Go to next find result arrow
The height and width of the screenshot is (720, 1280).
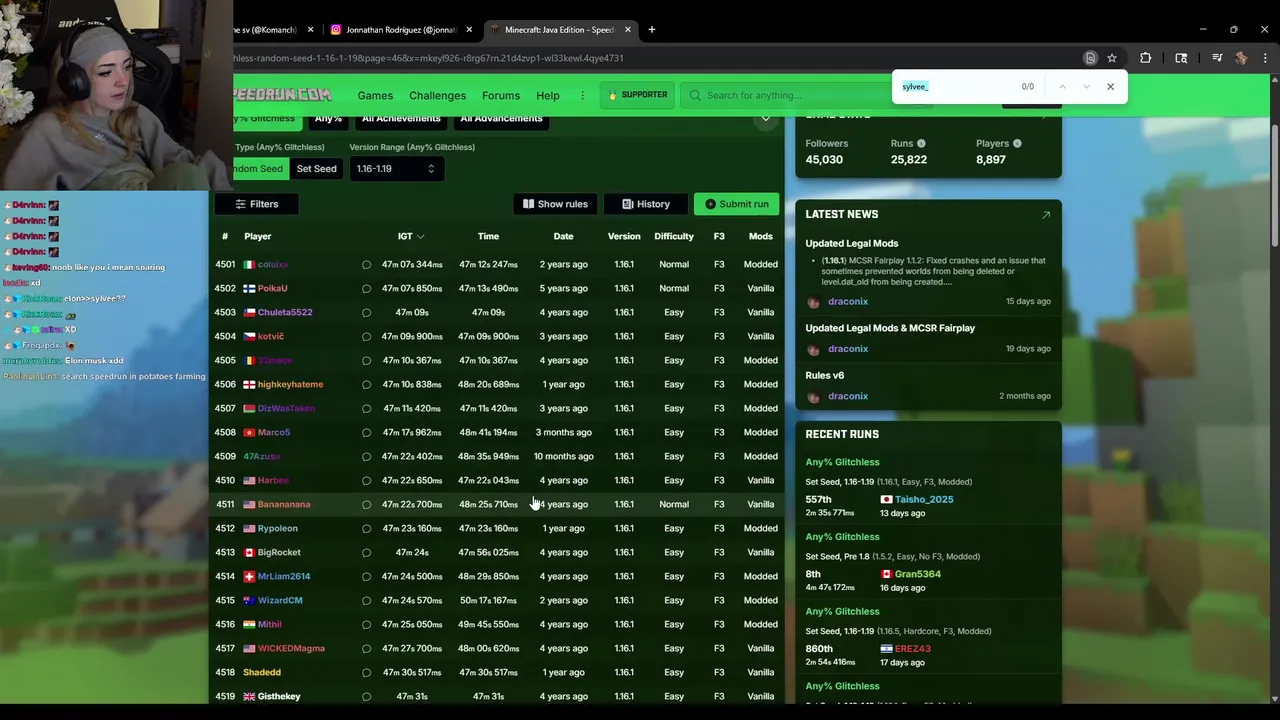[x=1086, y=87]
